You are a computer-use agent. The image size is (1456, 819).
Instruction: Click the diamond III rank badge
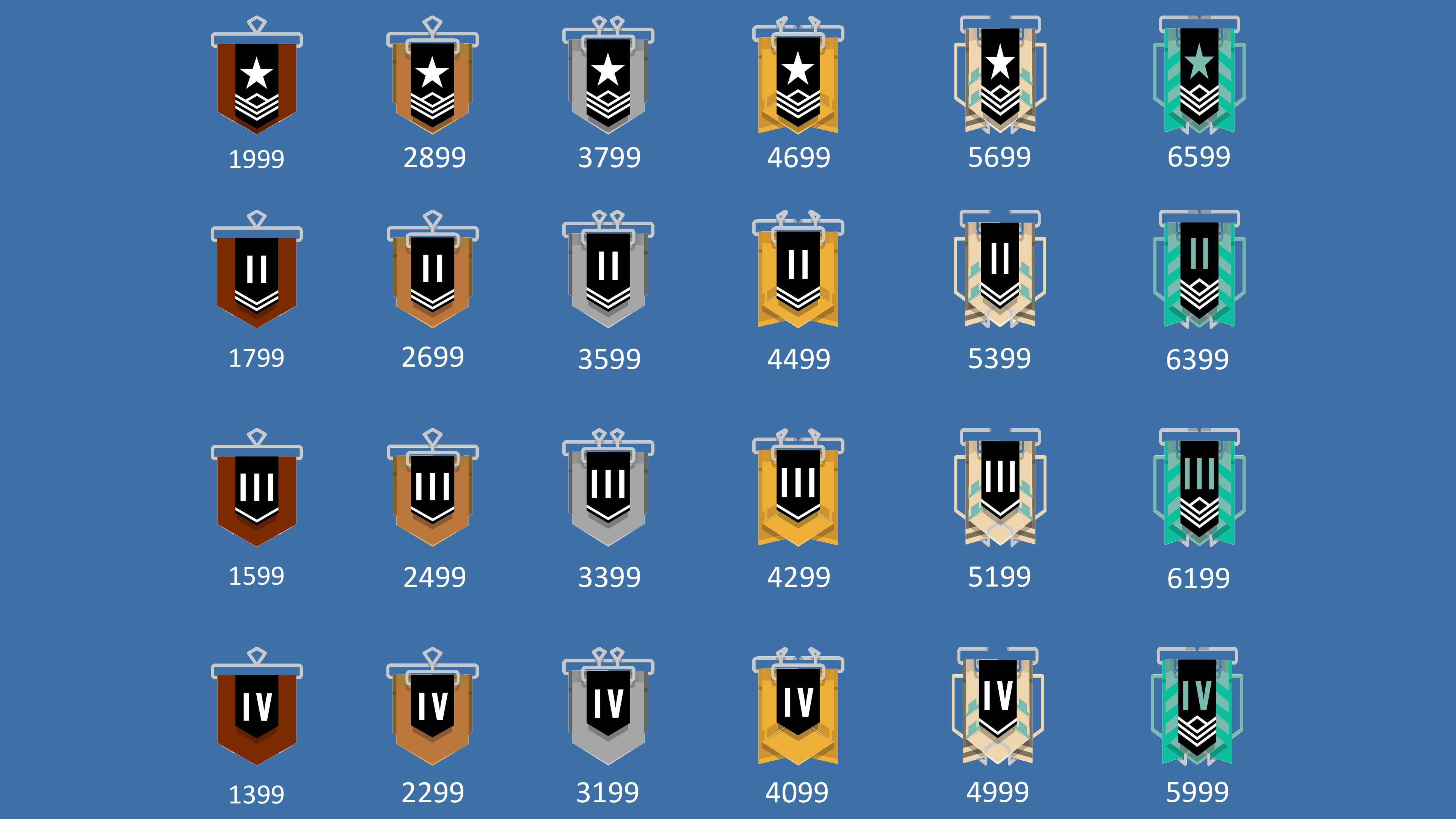1199,487
